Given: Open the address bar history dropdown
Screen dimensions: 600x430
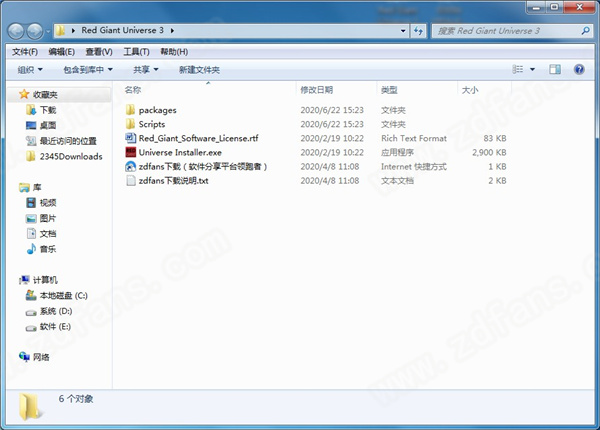Looking at the screenshot, I should 403,31.
